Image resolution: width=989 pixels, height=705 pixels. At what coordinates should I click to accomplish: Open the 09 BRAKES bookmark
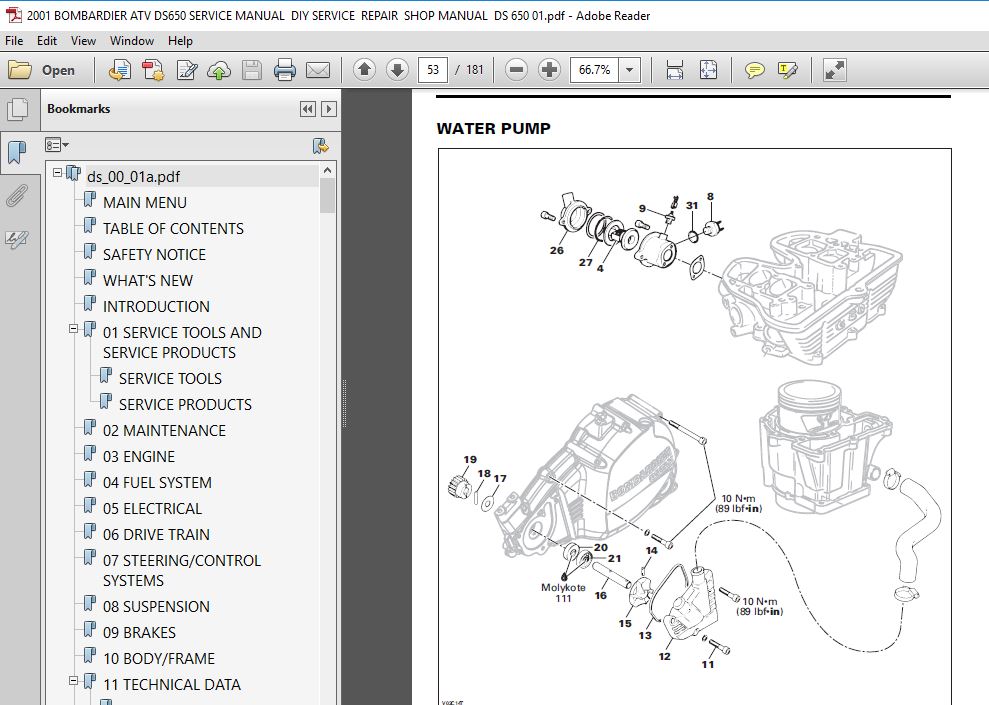point(139,632)
